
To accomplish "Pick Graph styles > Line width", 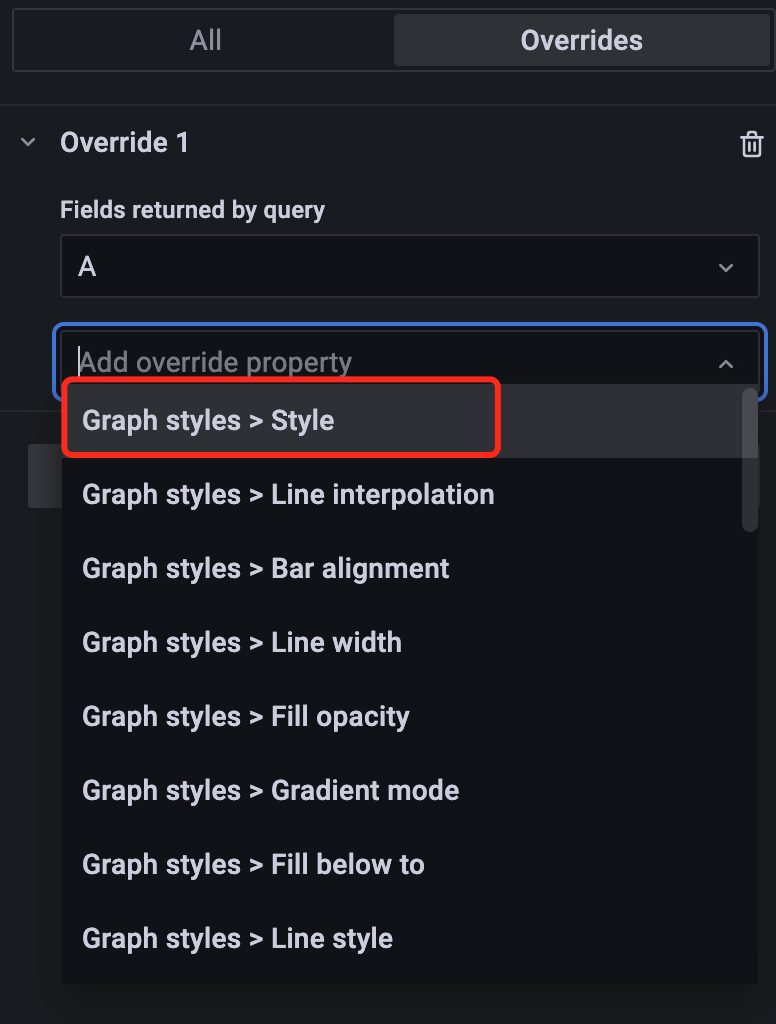I will click(x=241, y=642).
